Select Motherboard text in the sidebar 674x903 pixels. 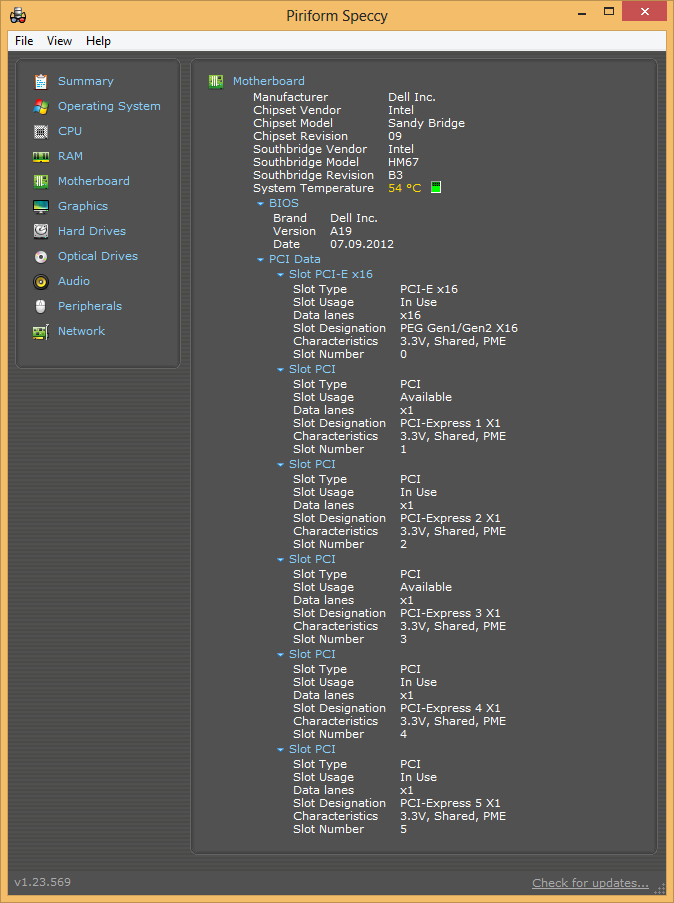tap(93, 181)
